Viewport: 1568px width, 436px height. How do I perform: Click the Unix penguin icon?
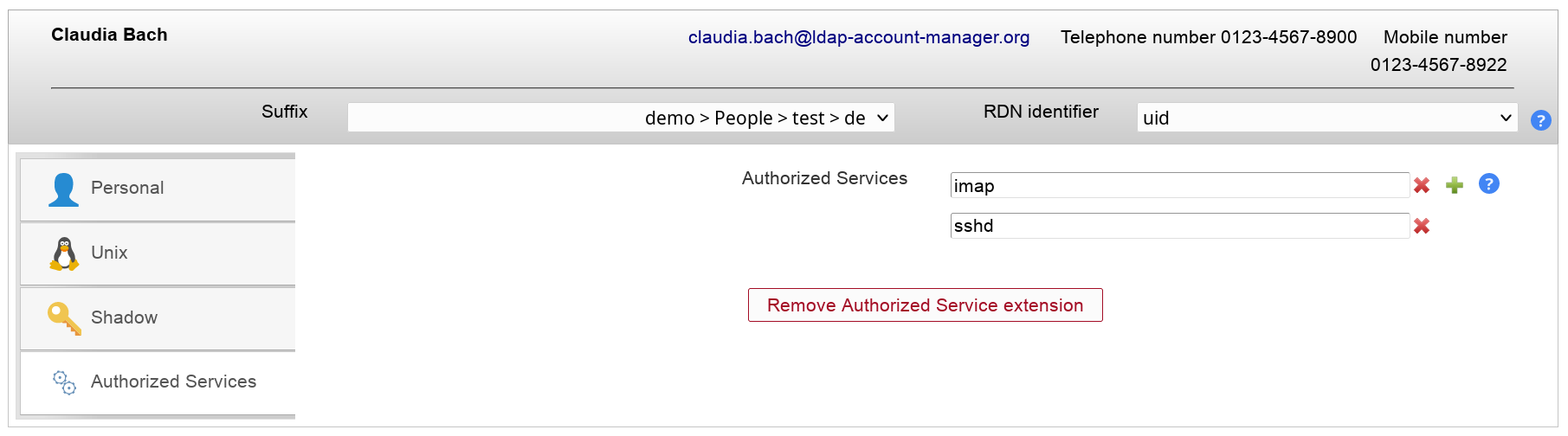tap(63, 253)
